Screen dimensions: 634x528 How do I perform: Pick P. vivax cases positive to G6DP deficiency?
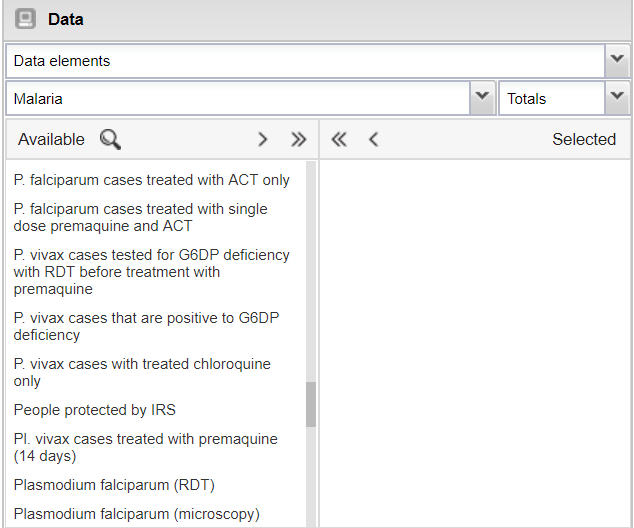point(146,326)
